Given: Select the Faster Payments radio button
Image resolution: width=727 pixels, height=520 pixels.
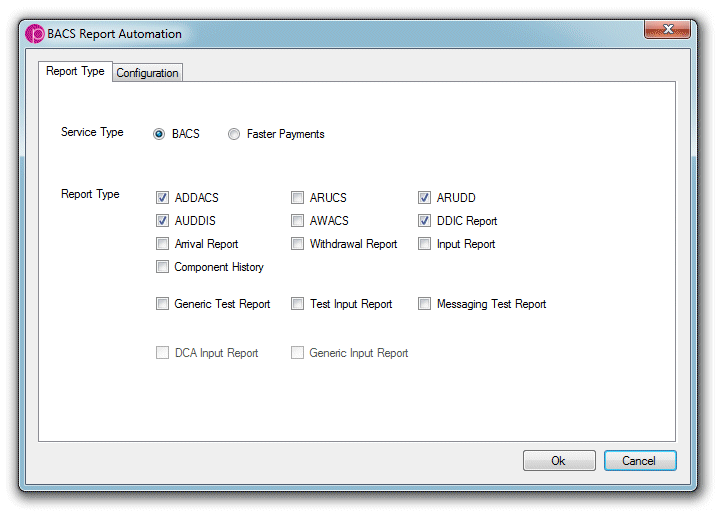Looking at the screenshot, I should (234, 134).
